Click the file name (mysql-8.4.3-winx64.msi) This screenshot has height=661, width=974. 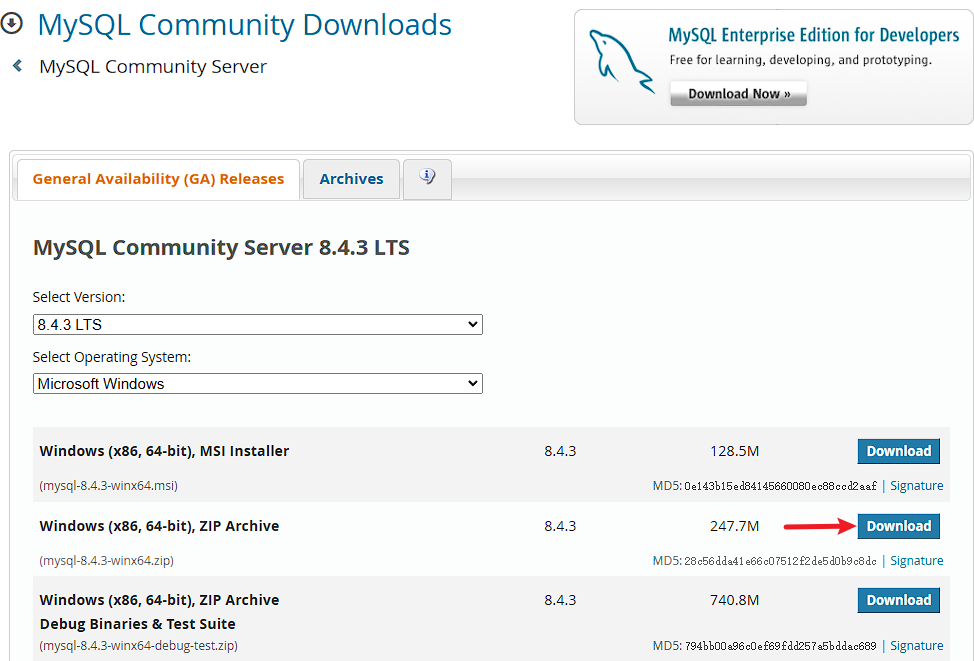109,486
